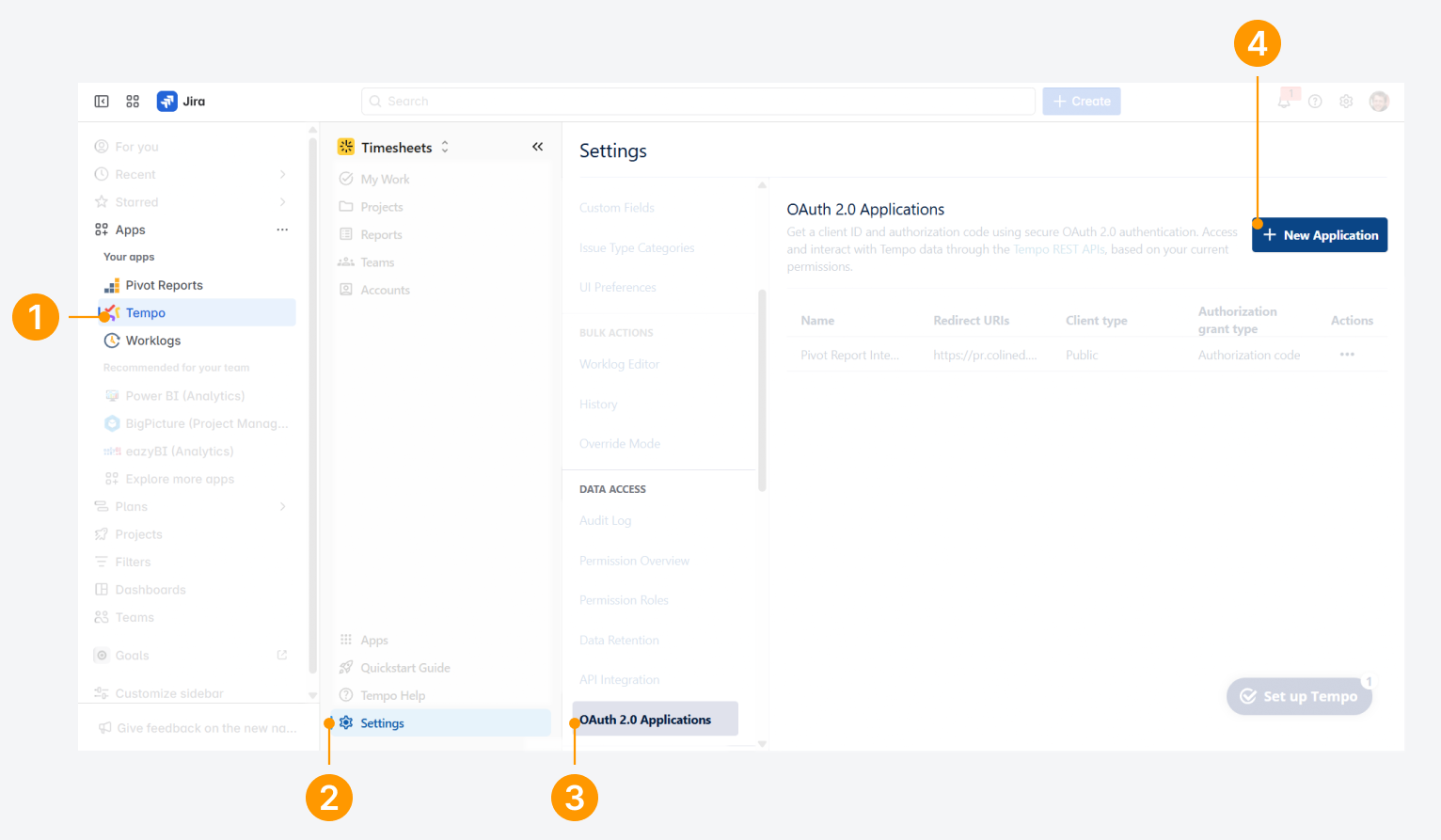1441x840 pixels.
Task: Collapse the Tempo navigation panel
Action: [538, 147]
